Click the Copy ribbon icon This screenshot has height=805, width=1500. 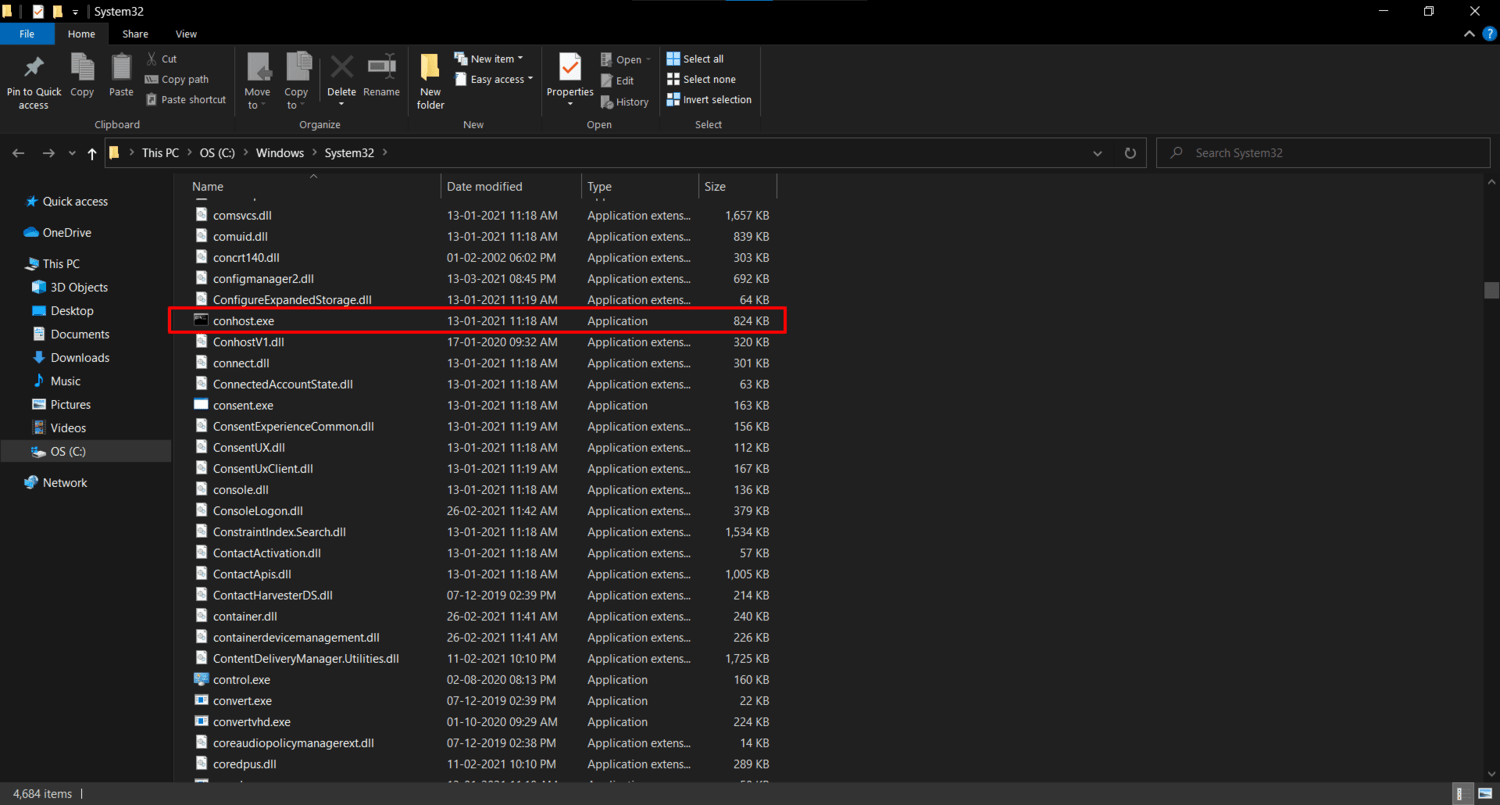click(82, 76)
